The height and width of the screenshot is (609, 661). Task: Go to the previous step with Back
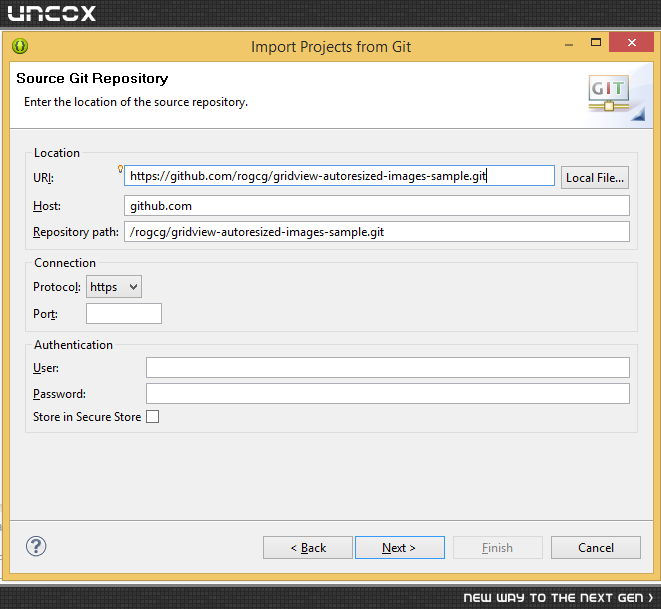coord(308,547)
